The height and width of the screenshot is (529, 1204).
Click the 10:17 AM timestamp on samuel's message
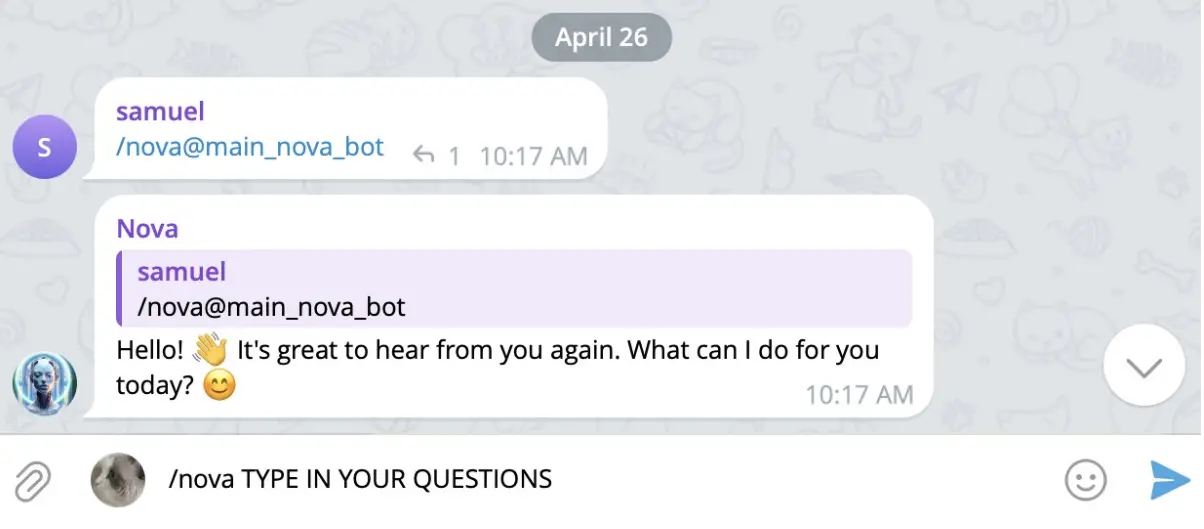[x=533, y=157]
